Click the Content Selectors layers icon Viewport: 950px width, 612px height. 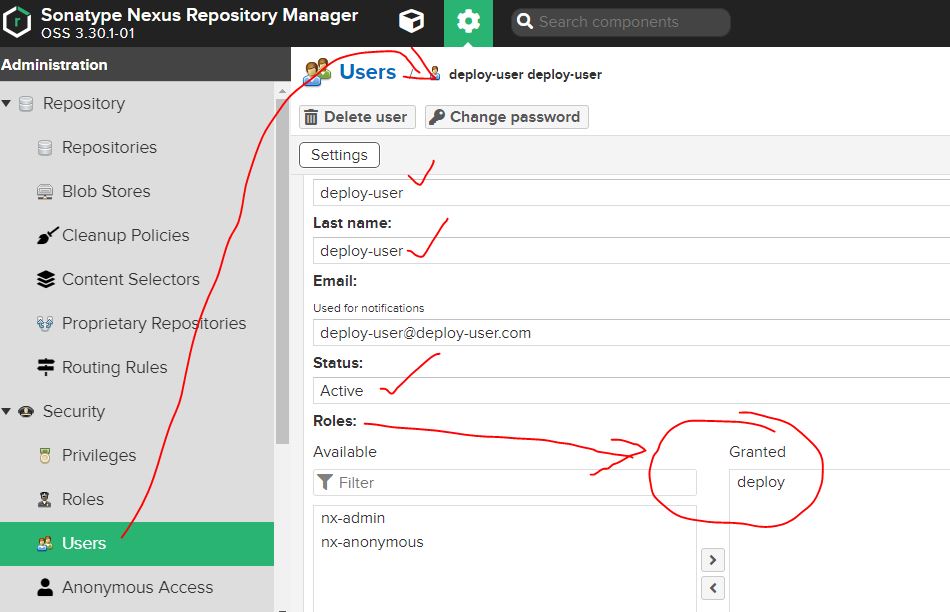pos(45,279)
